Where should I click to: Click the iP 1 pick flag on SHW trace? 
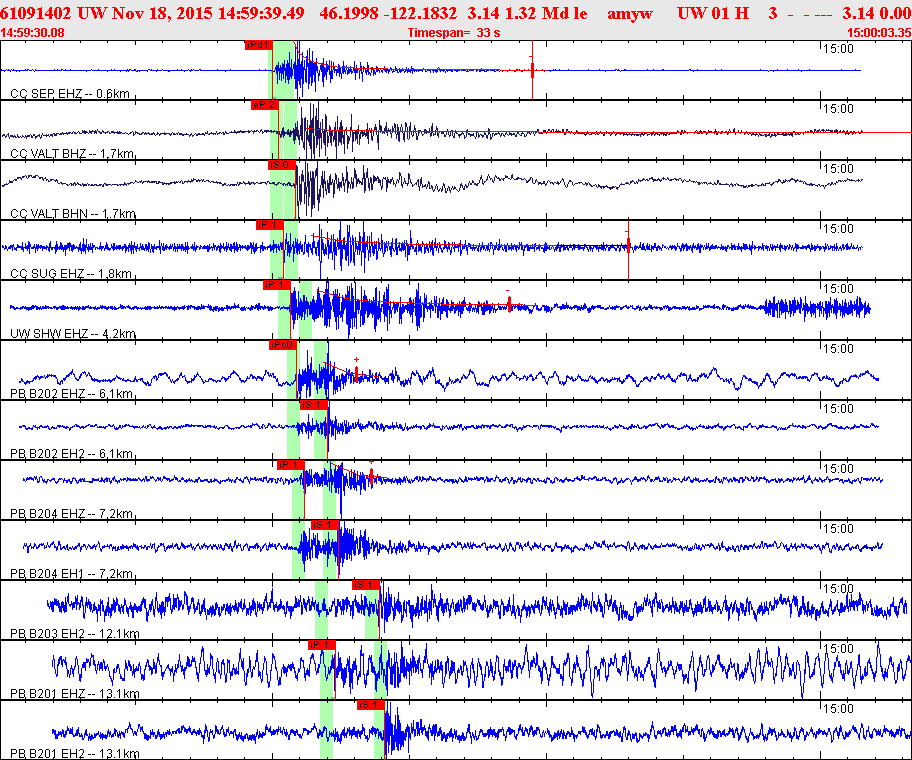click(276, 284)
